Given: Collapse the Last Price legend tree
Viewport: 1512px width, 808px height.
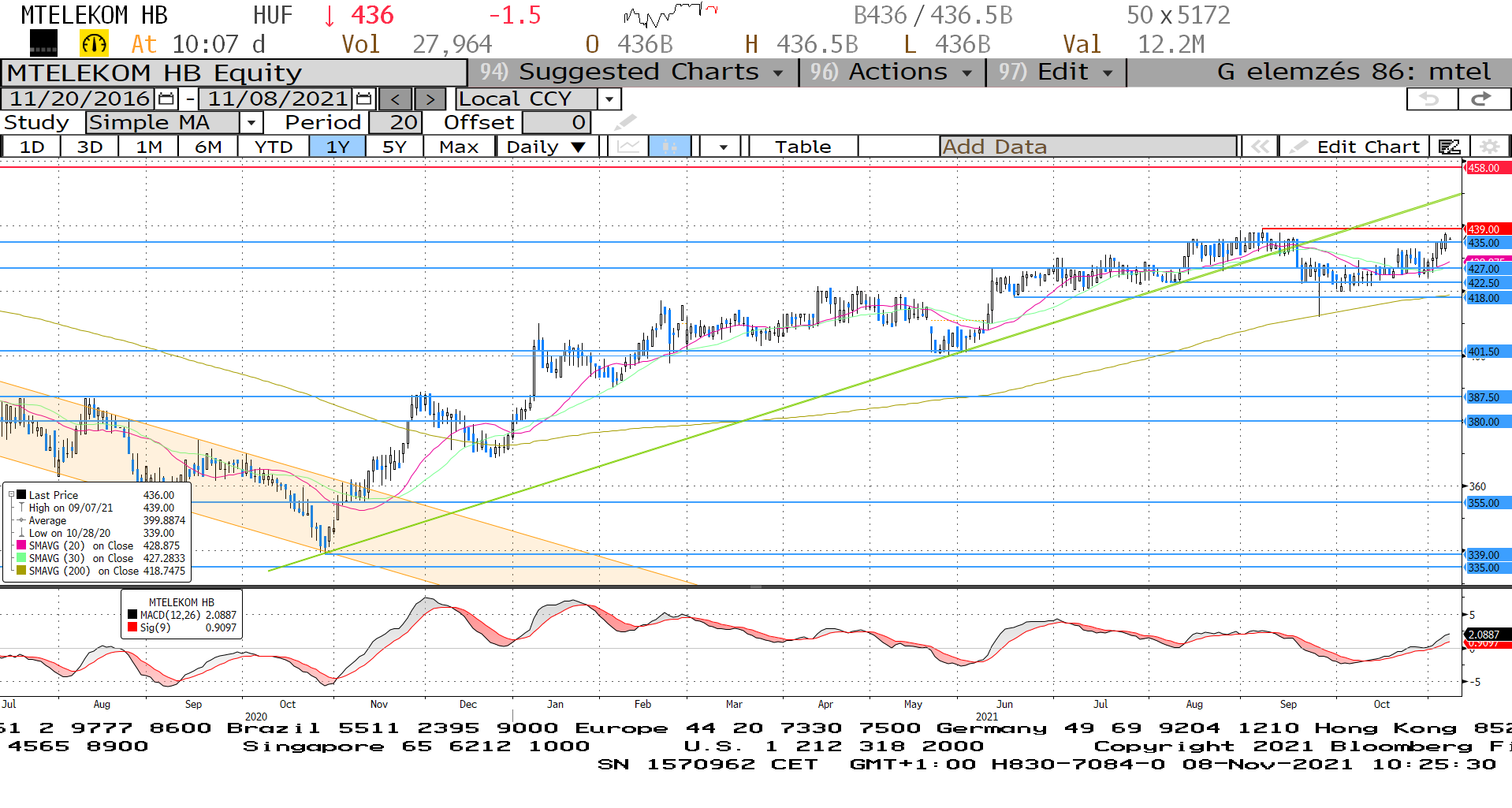Looking at the screenshot, I should tap(11, 495).
